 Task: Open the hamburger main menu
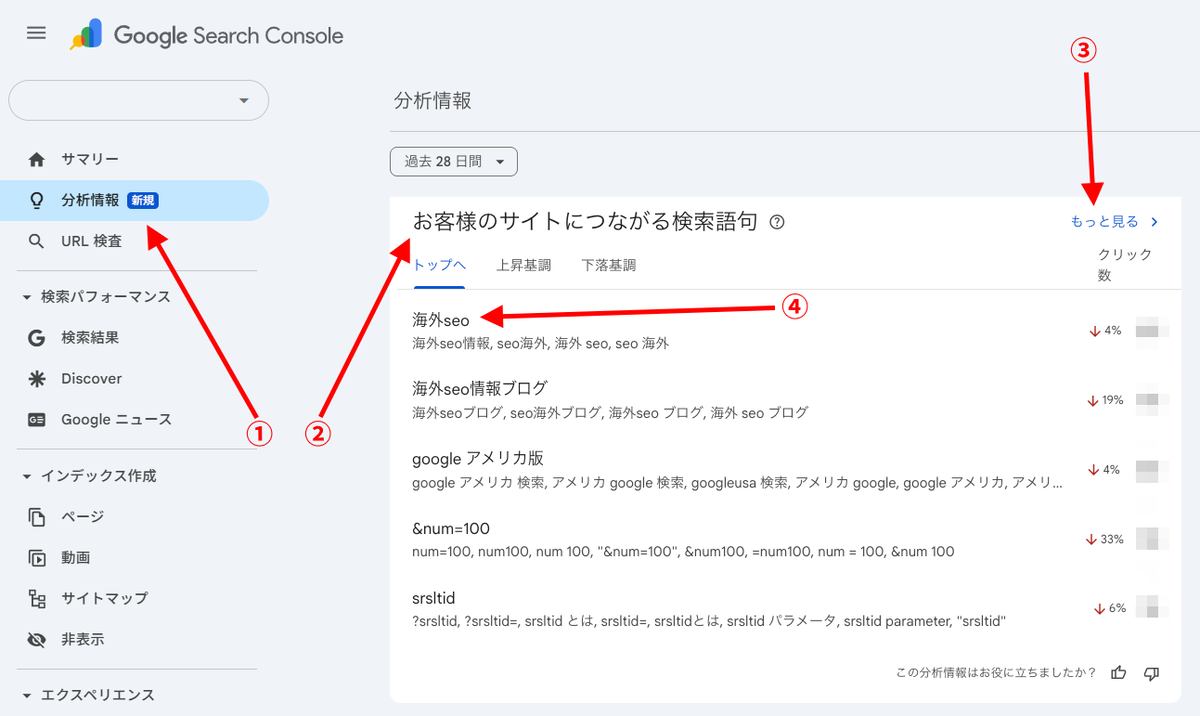click(36, 33)
